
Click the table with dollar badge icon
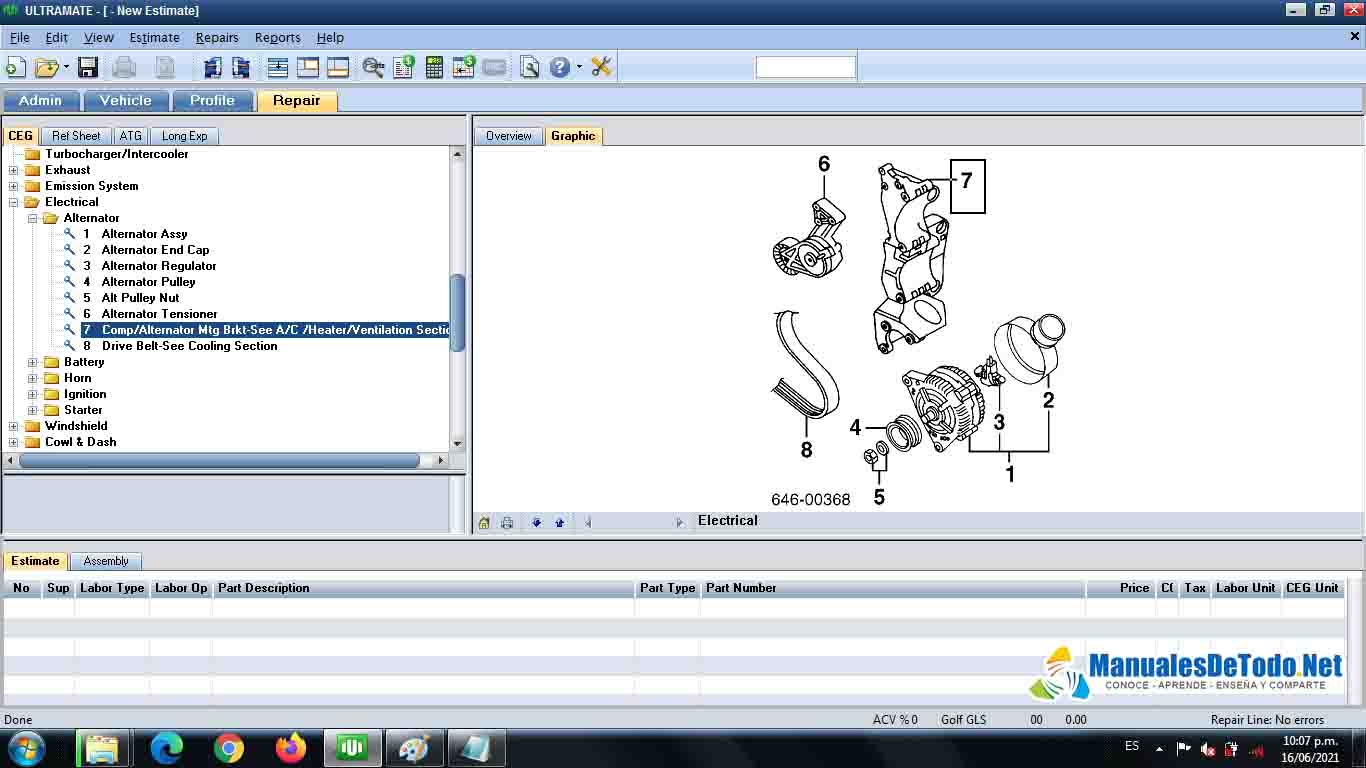pyautogui.click(x=464, y=67)
